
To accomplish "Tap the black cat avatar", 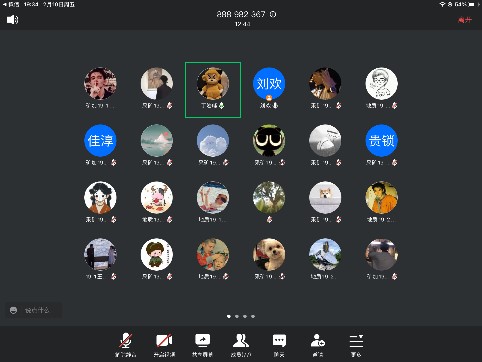I will click(269, 140).
